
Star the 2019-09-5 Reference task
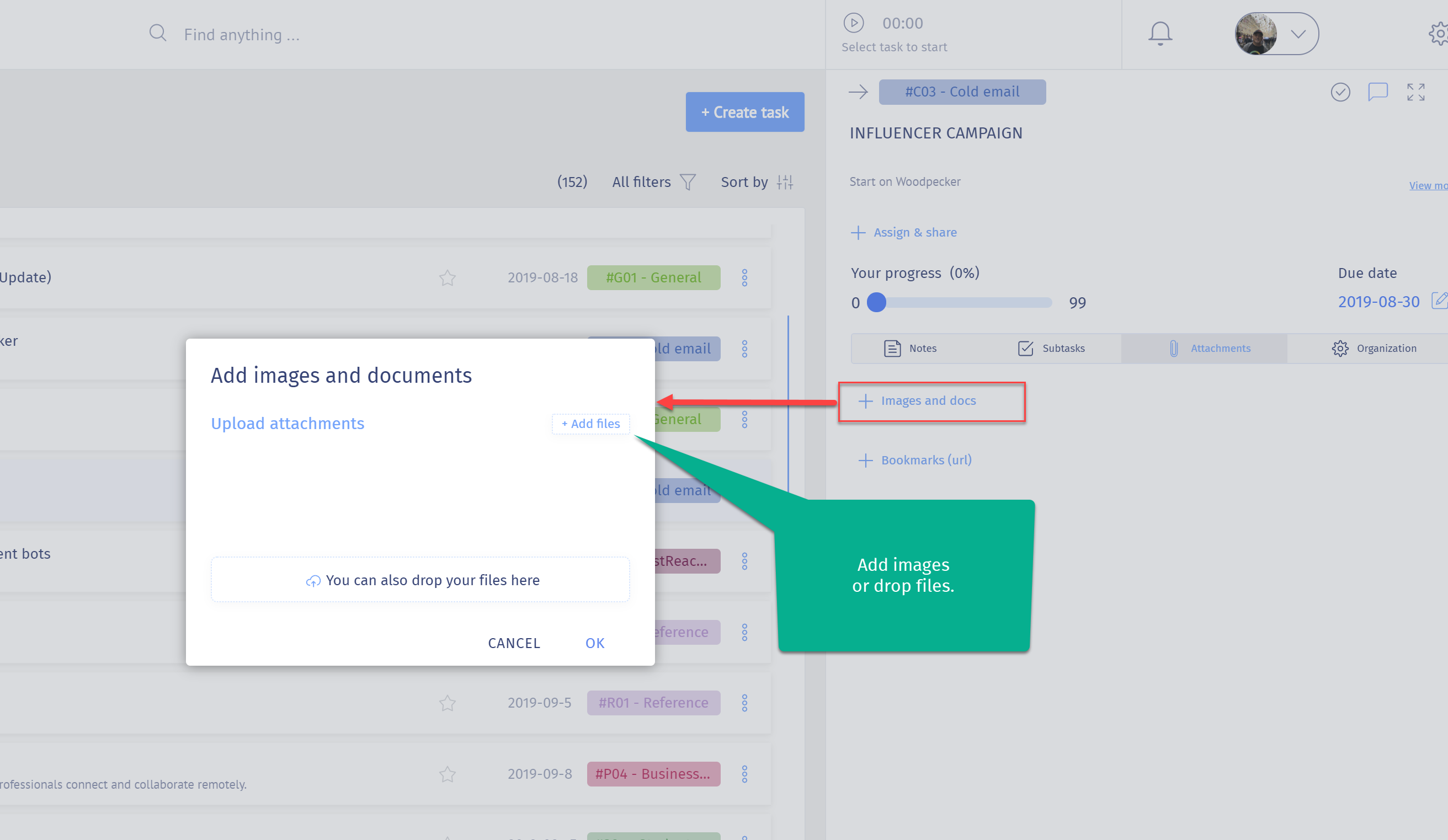[x=447, y=703]
